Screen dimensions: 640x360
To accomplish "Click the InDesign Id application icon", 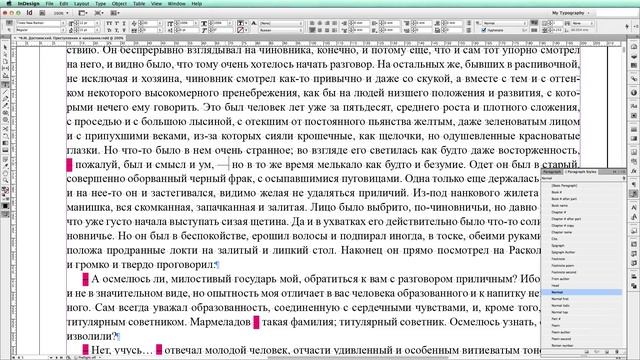I will pyautogui.click(x=29, y=13).
